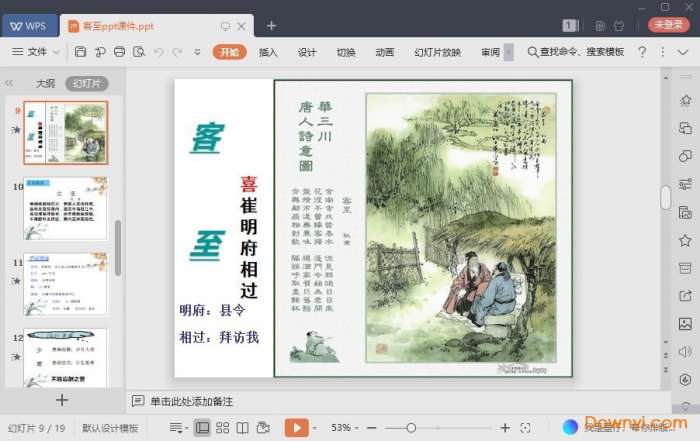
Task: Collapse the slide panel with double chevron
Action: (x=9, y=83)
